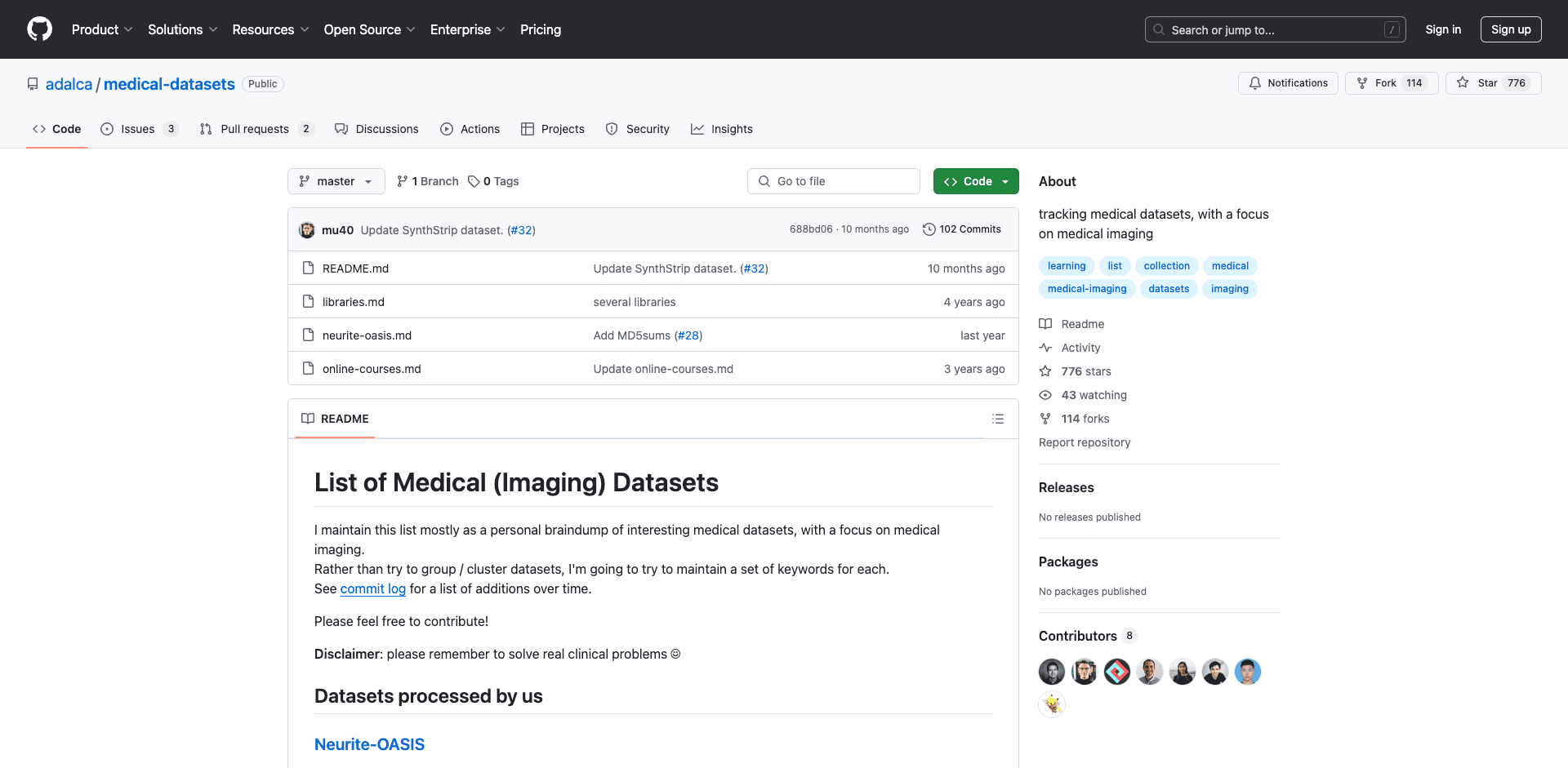
Task: Click the repository icon beside adalca
Action: (x=33, y=84)
